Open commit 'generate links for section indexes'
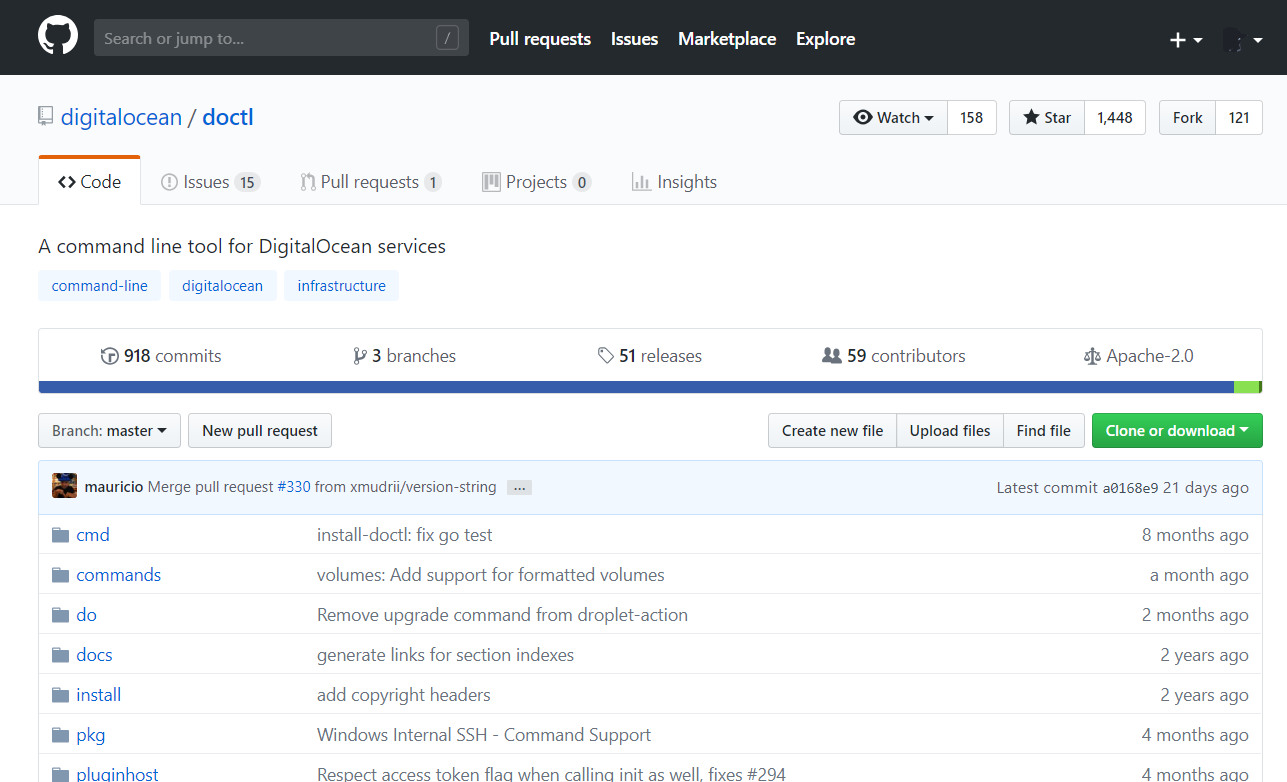Viewport: 1287px width, 782px height. coord(445,655)
